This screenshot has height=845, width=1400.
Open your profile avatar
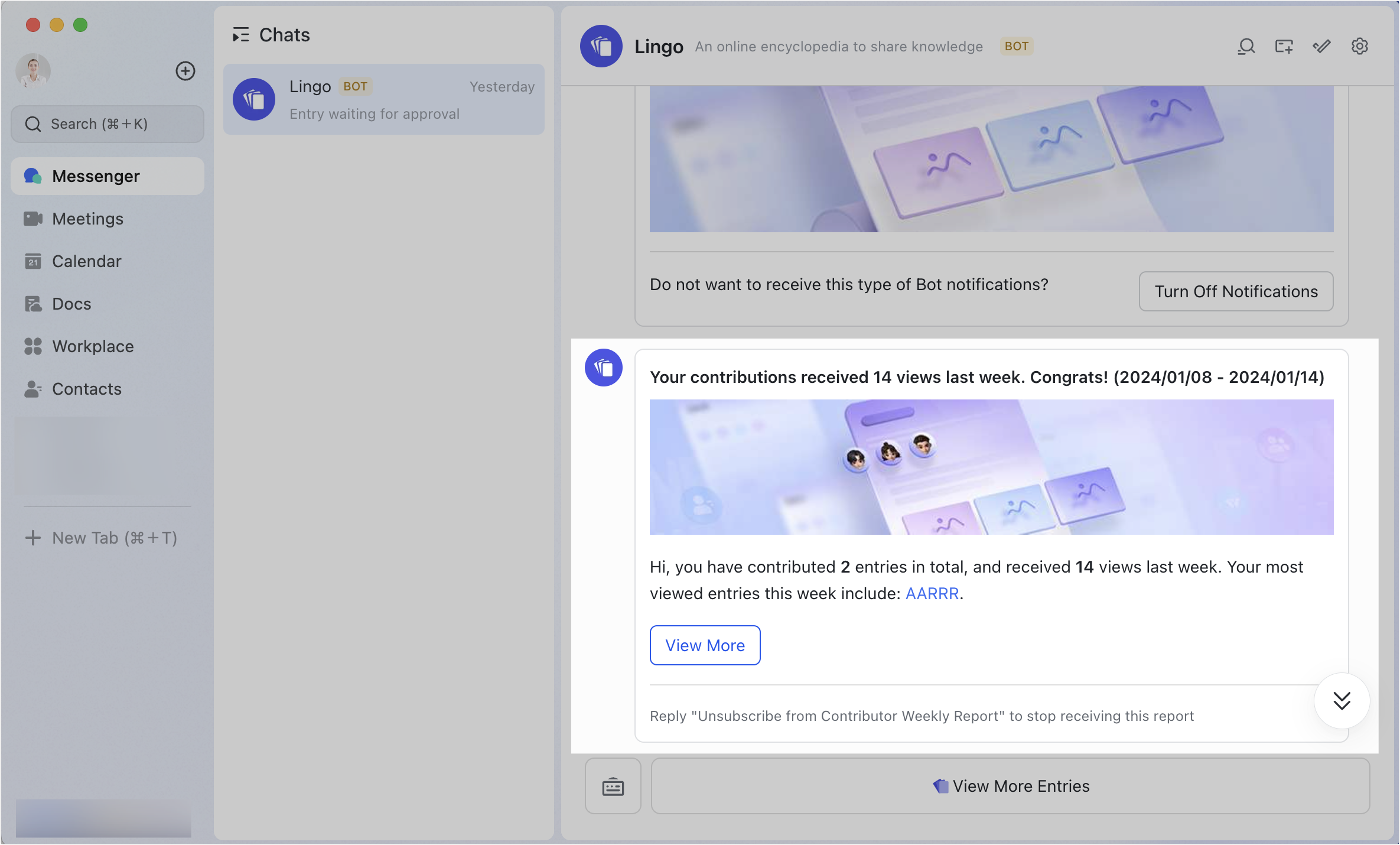(x=33, y=70)
